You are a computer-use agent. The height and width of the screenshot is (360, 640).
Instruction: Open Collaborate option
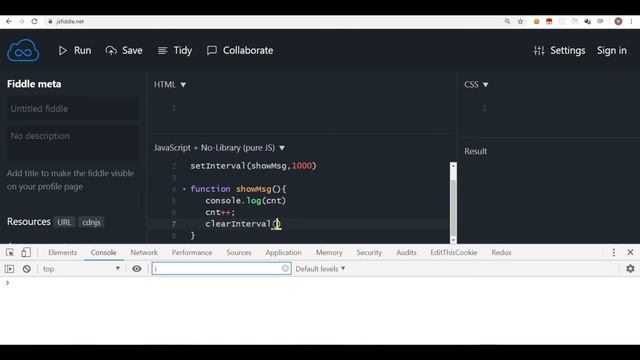(240, 50)
